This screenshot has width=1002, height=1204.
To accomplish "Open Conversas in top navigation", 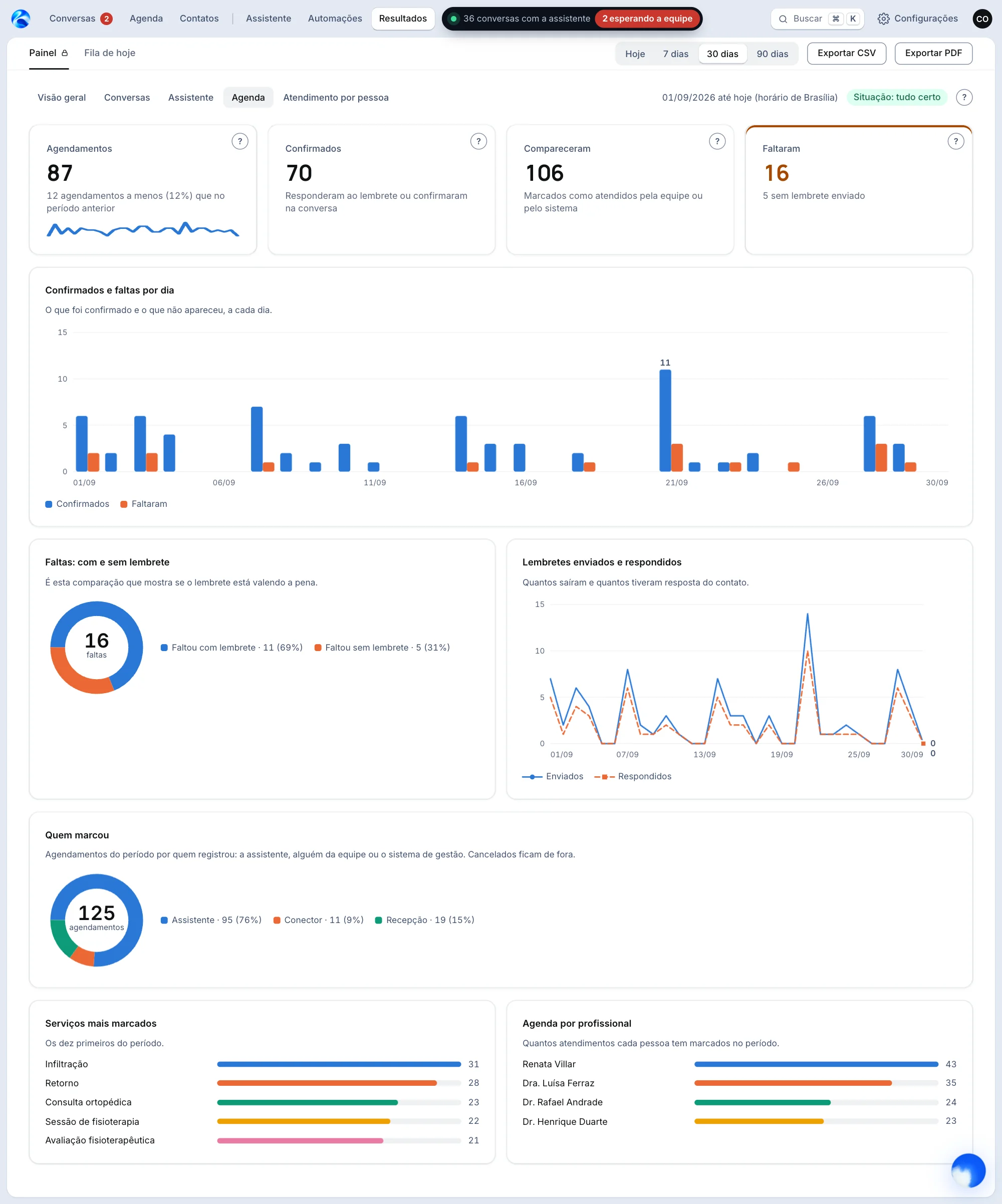I will (x=72, y=19).
